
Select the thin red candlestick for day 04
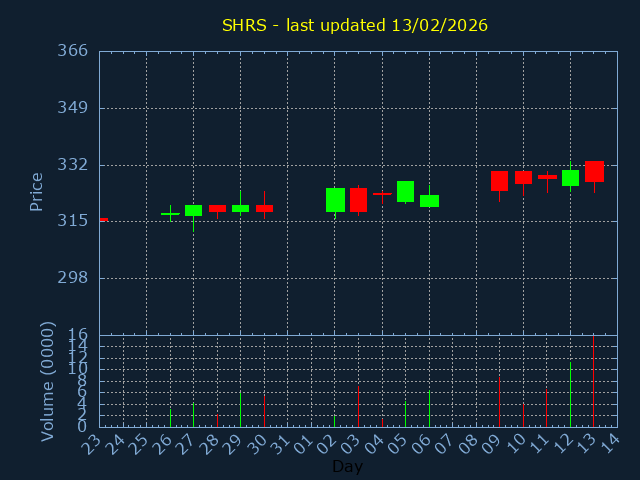pyautogui.click(x=382, y=194)
